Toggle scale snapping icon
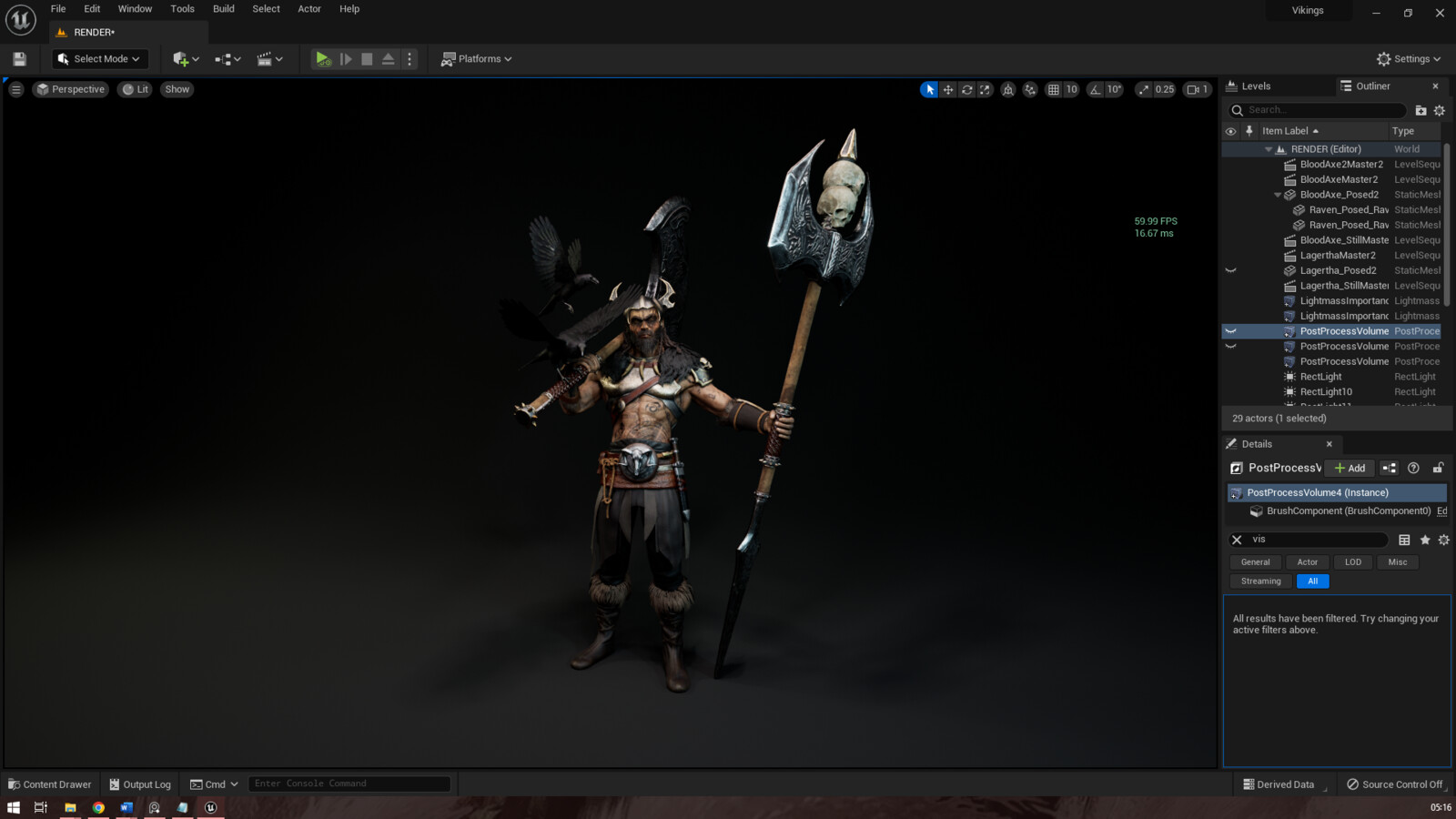 1144,89
